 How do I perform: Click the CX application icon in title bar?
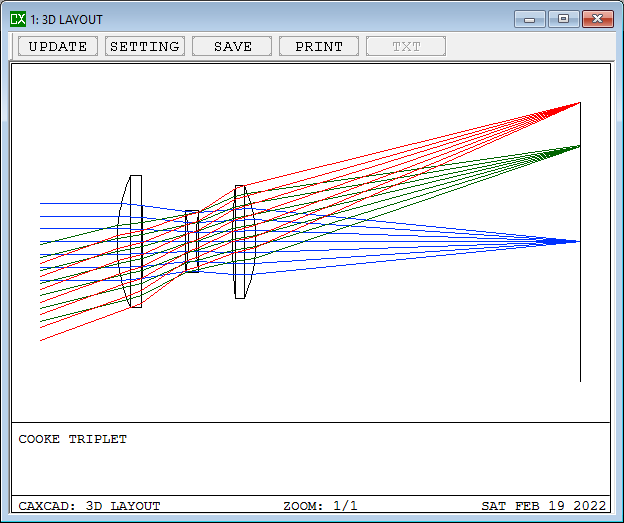click(18, 19)
